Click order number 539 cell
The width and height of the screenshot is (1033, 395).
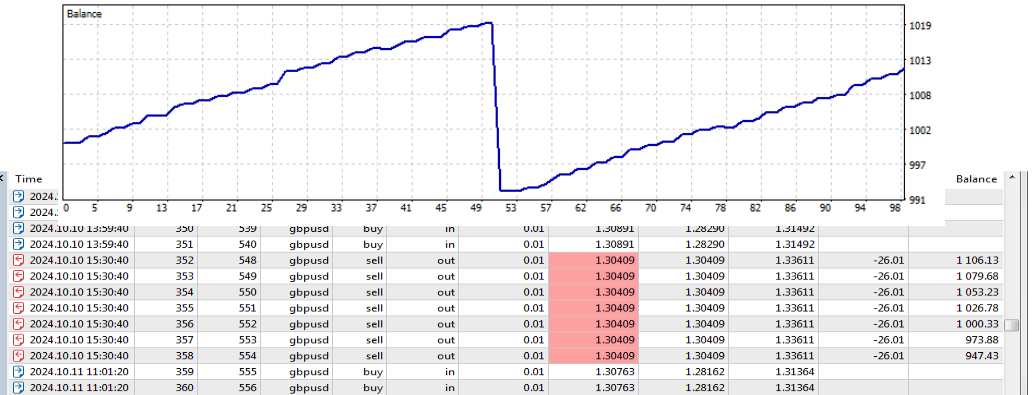click(247, 229)
